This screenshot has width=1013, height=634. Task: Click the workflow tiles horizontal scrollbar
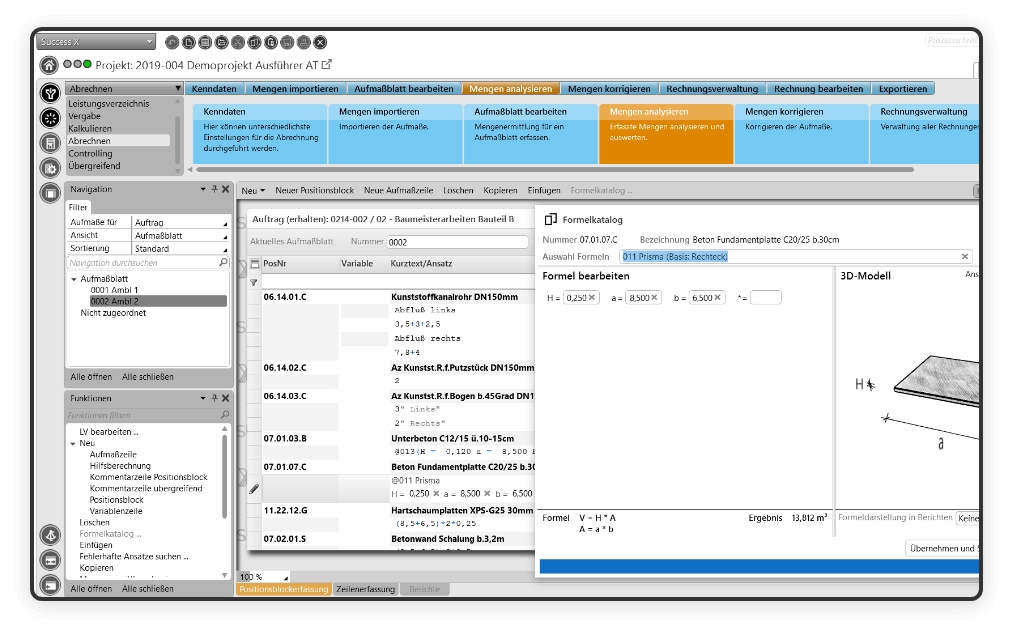[x=555, y=170]
